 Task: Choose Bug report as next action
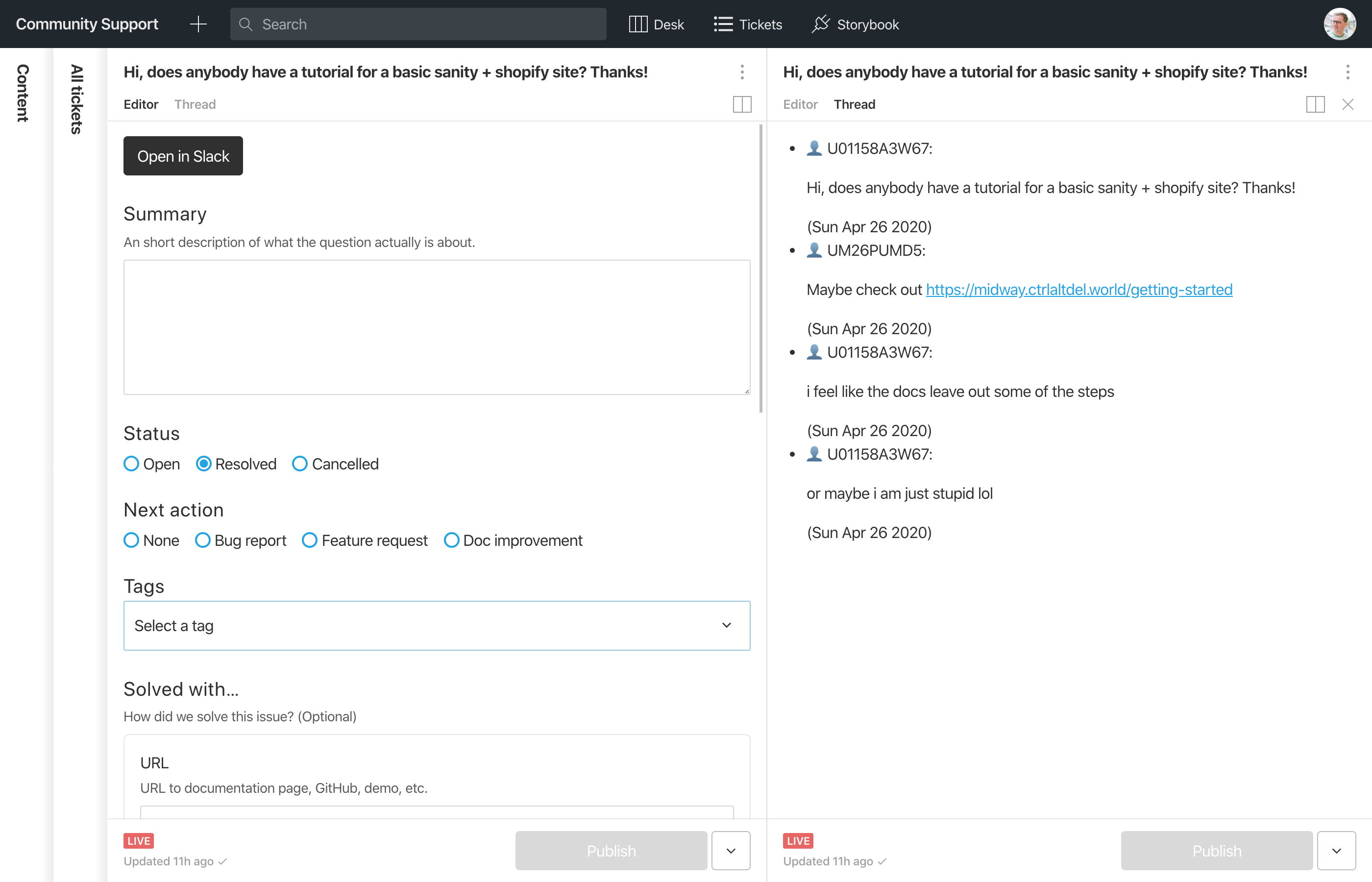tap(203, 540)
